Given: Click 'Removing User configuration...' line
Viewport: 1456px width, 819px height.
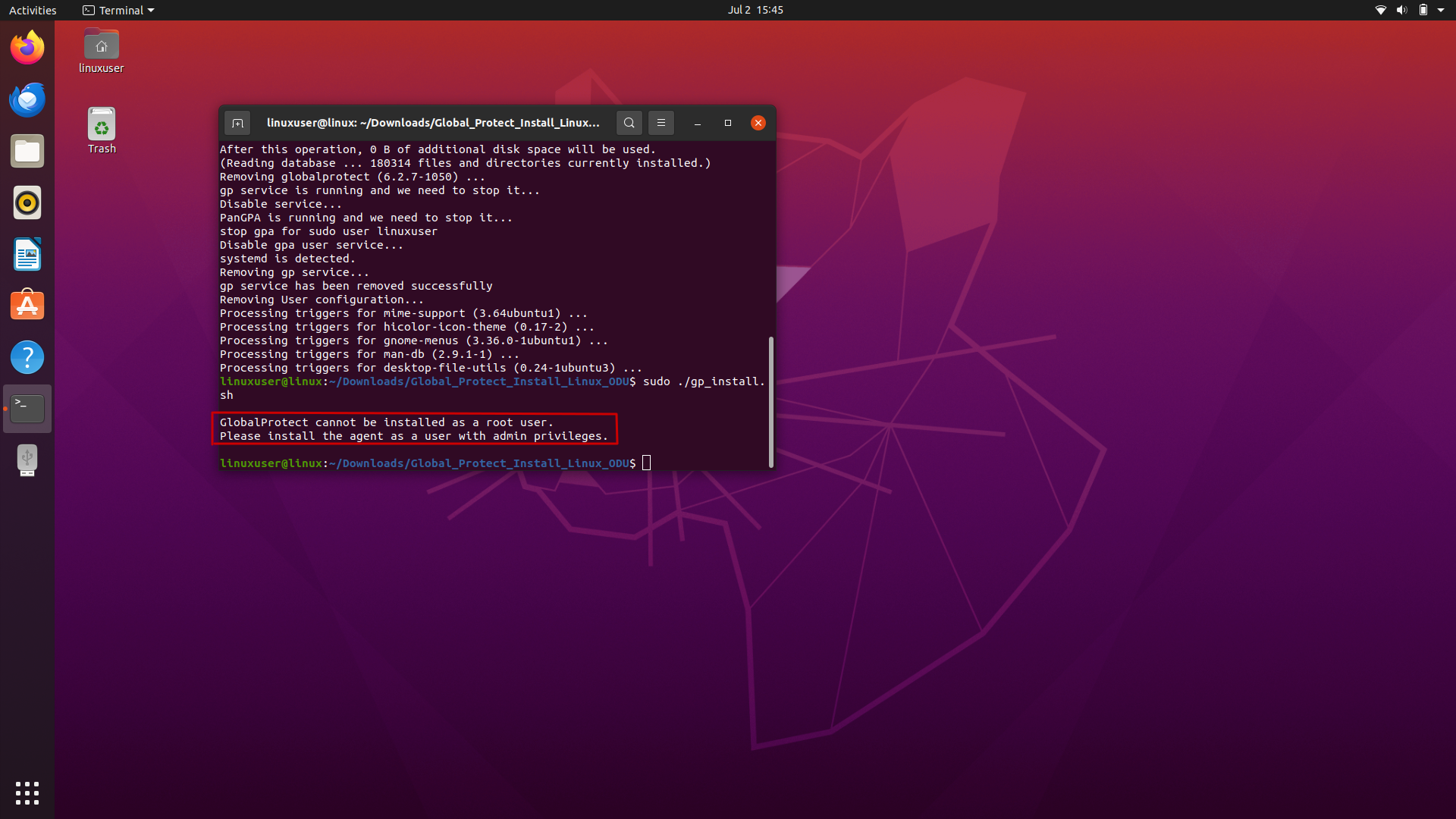Looking at the screenshot, I should (322, 300).
